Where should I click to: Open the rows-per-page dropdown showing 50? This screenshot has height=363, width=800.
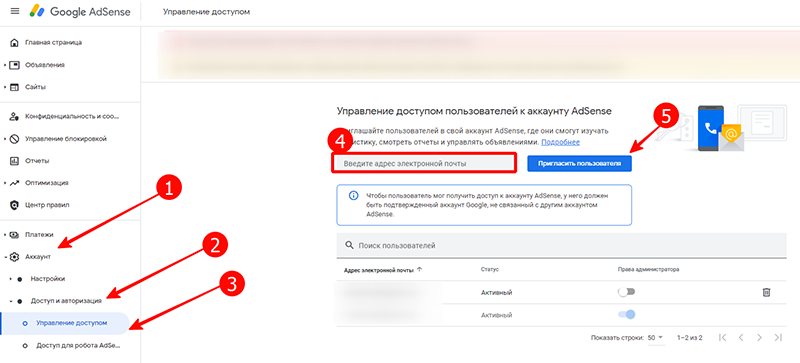(x=656, y=337)
